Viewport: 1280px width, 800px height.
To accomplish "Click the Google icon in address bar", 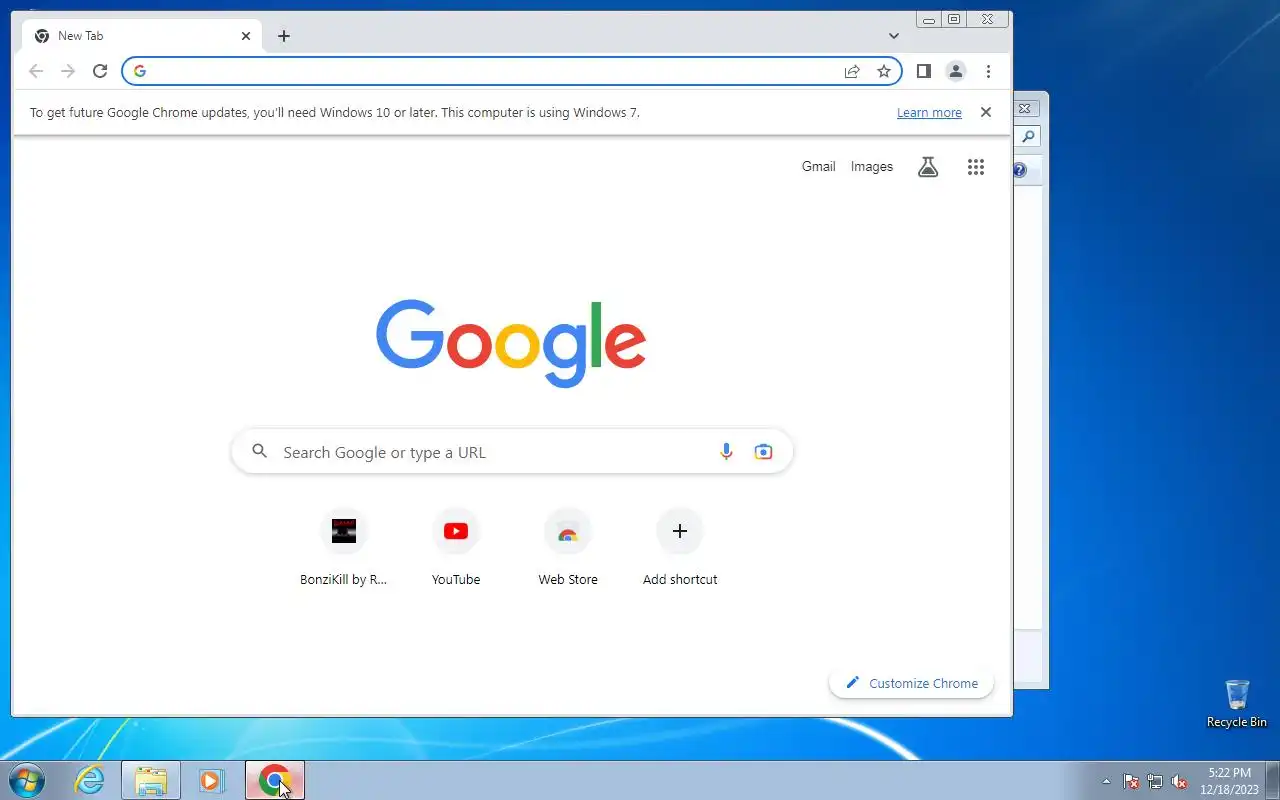I will (x=140, y=71).
